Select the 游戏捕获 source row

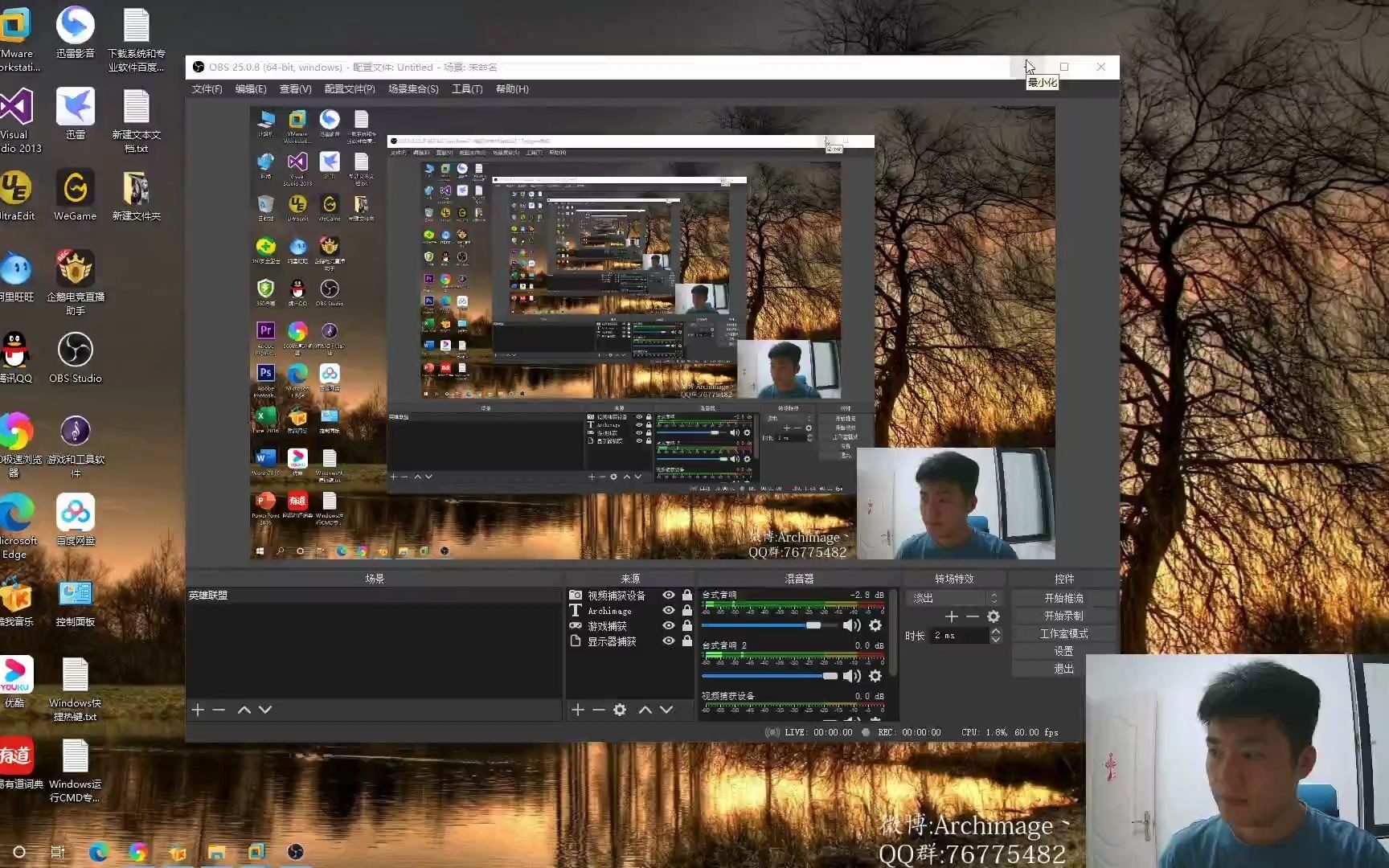[630, 626]
